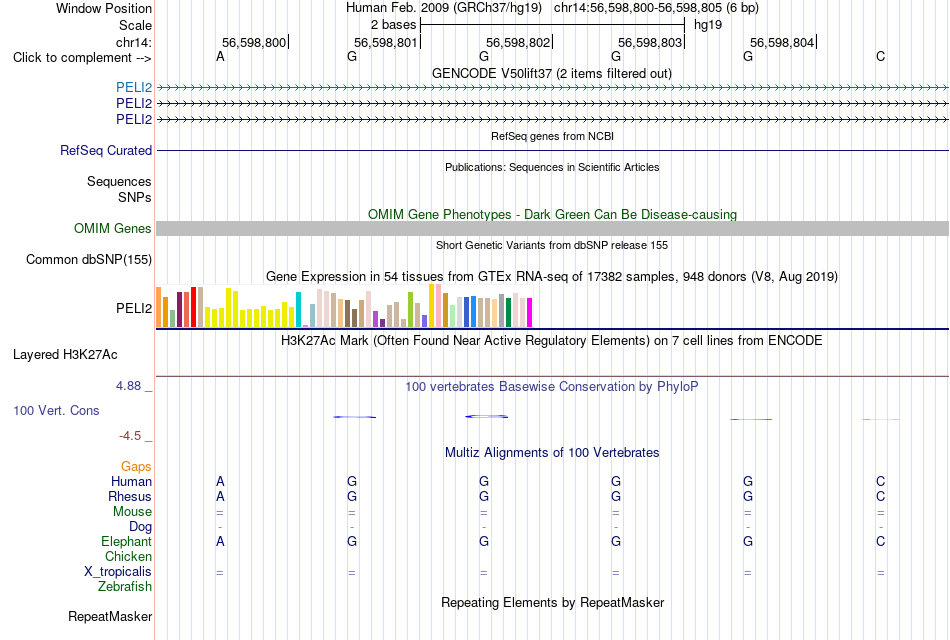Viewport: 950px width, 640px height.
Task: Click the 'chr14:' ruler label
Action: click(x=134, y=42)
